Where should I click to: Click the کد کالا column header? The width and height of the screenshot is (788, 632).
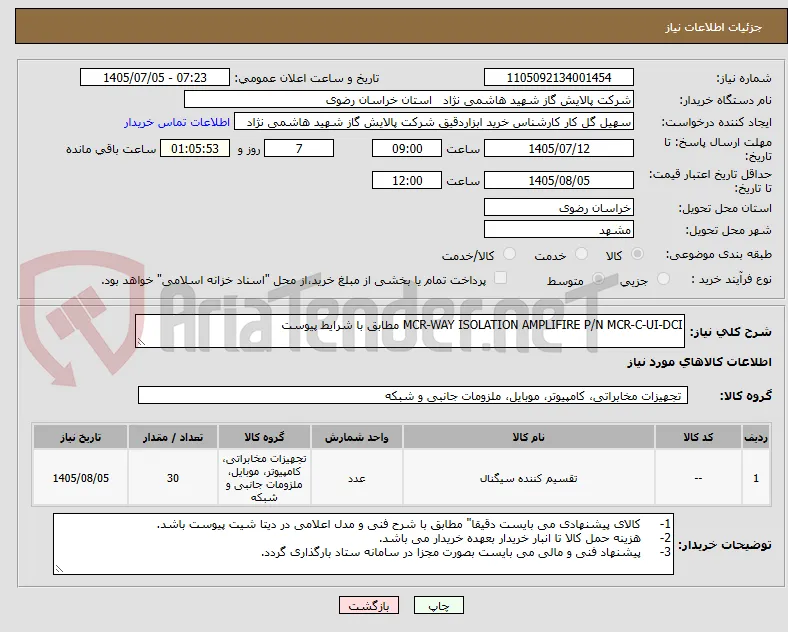pyautogui.click(x=698, y=437)
